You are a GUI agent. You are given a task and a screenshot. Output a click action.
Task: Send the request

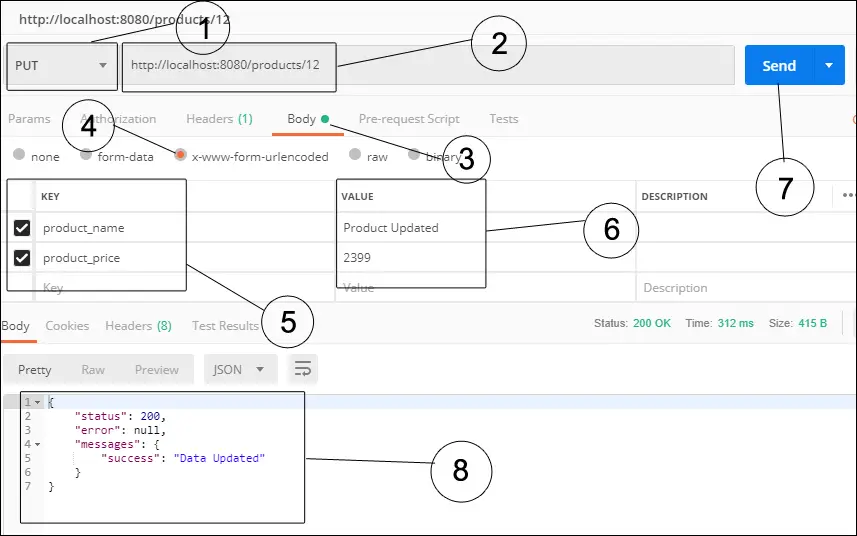click(x=779, y=66)
